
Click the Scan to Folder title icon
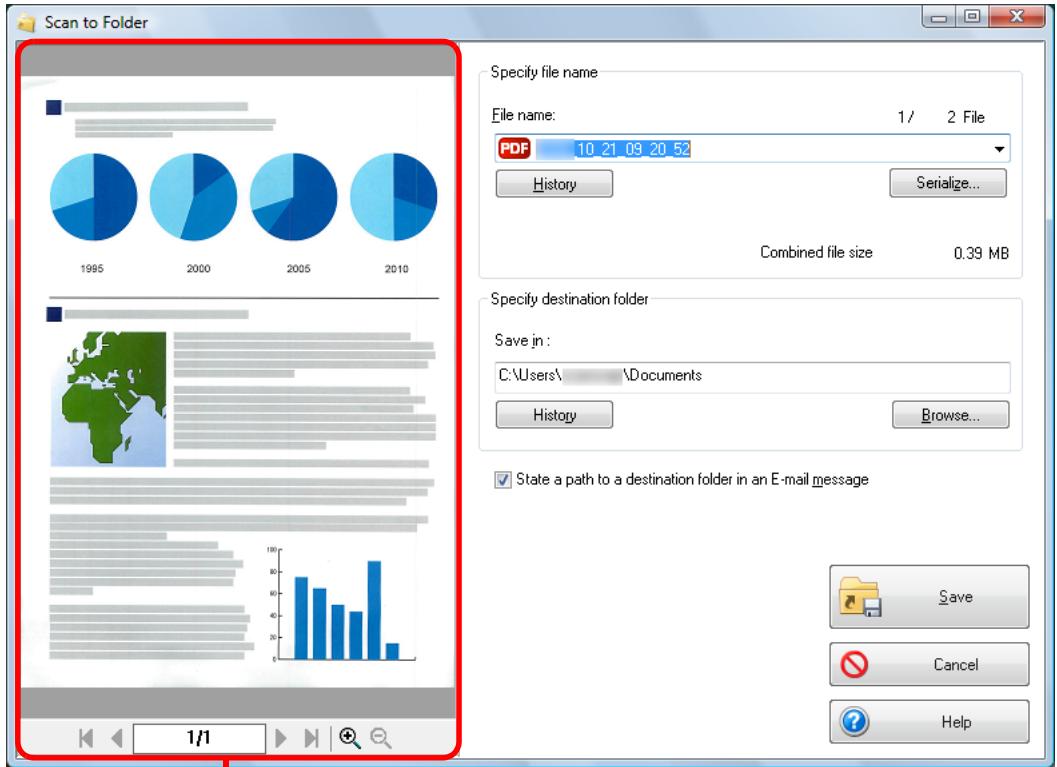[27, 23]
